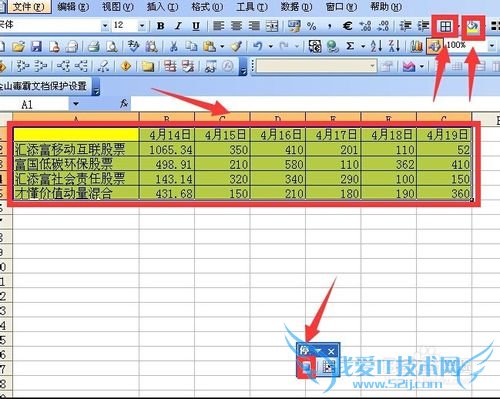
Task: Expand the AutoSum functions dropdown
Action: [x=363, y=46]
